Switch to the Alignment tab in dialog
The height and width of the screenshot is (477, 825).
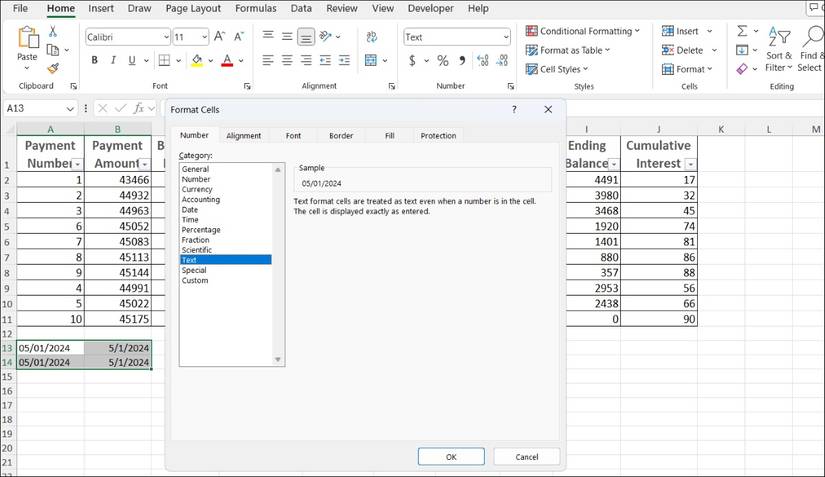(243, 136)
